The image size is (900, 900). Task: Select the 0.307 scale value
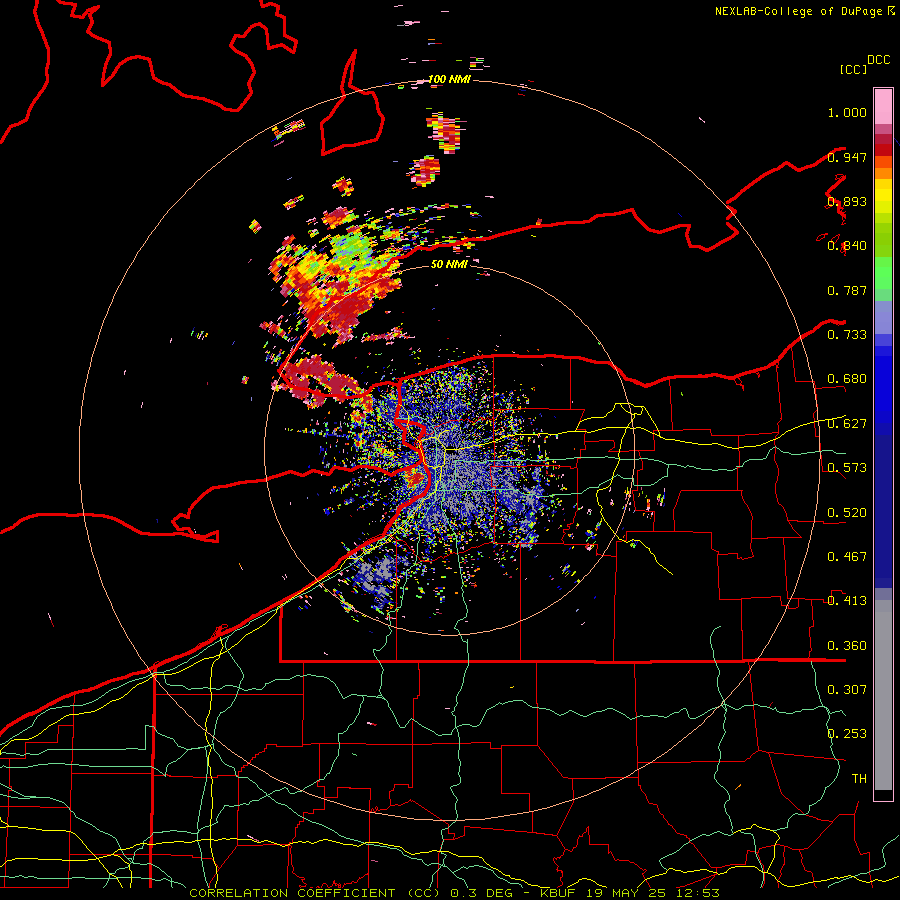tap(847, 690)
